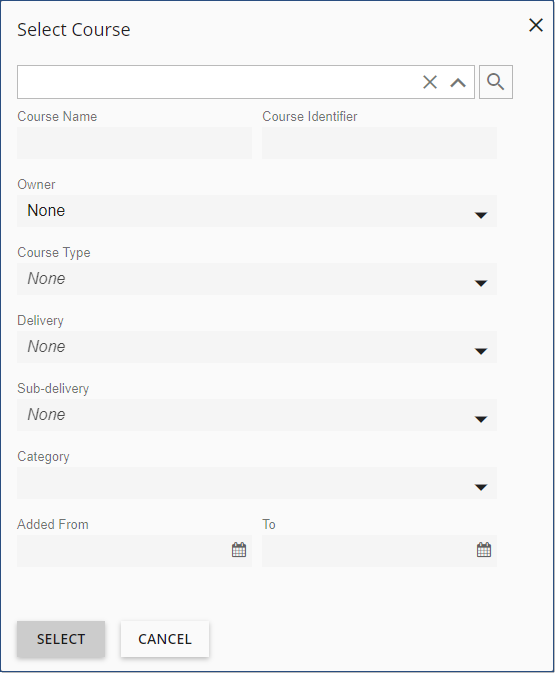The image size is (557, 675).
Task: Click the magnifier search icon
Action: [496, 82]
